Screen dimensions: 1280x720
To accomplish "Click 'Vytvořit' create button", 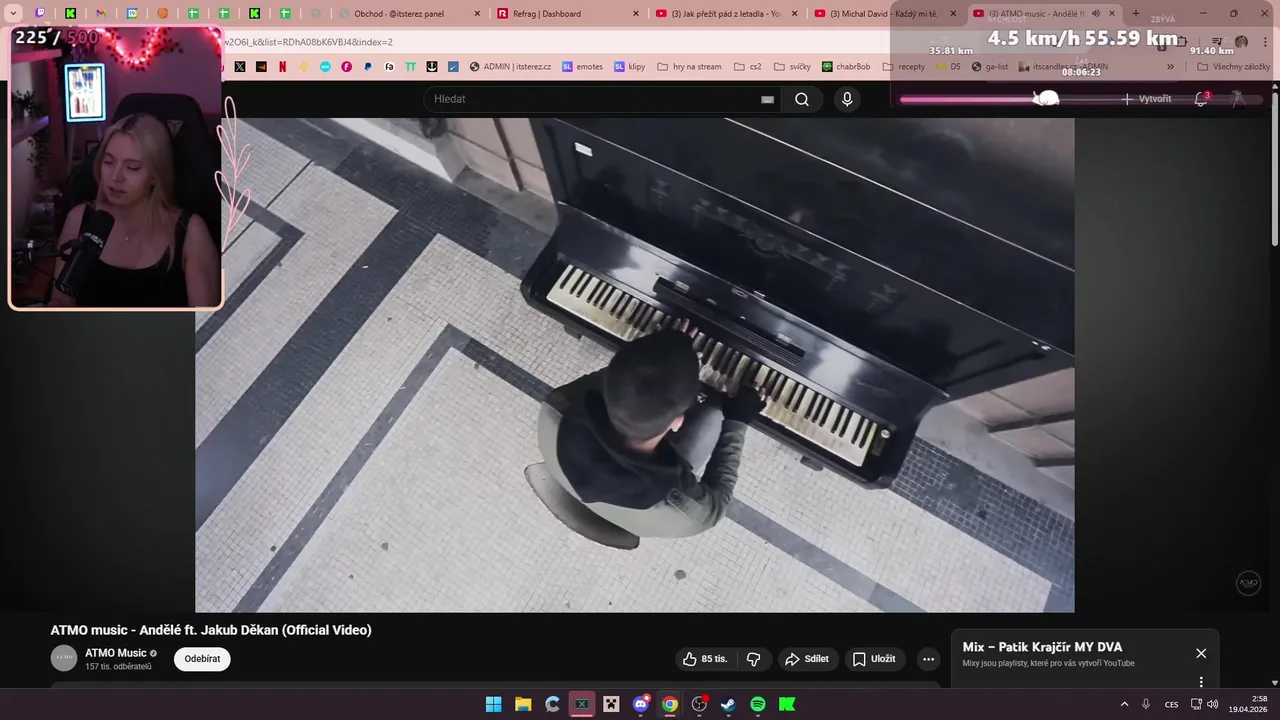I will [1145, 99].
